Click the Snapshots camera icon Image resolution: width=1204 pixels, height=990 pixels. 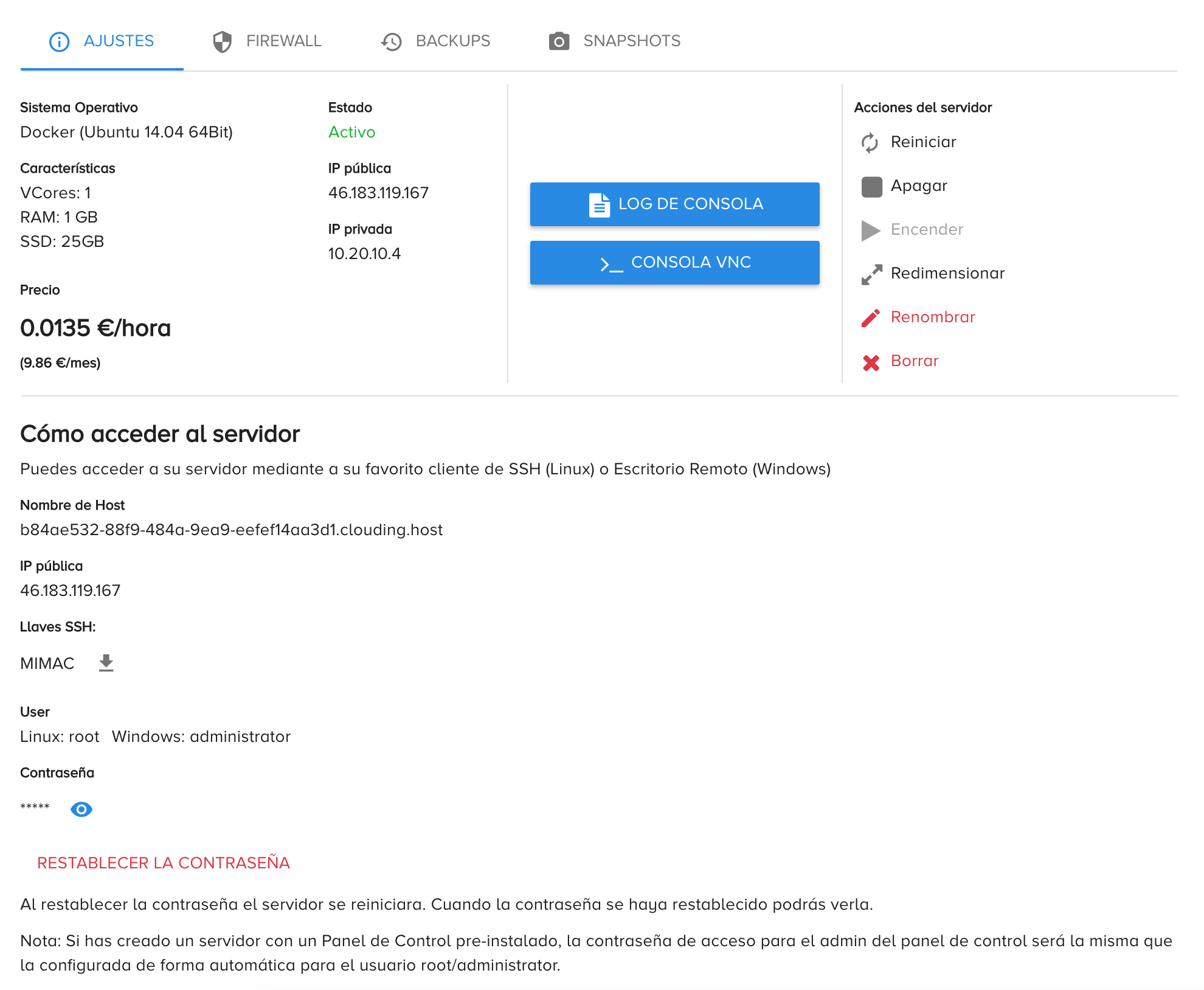click(x=559, y=41)
